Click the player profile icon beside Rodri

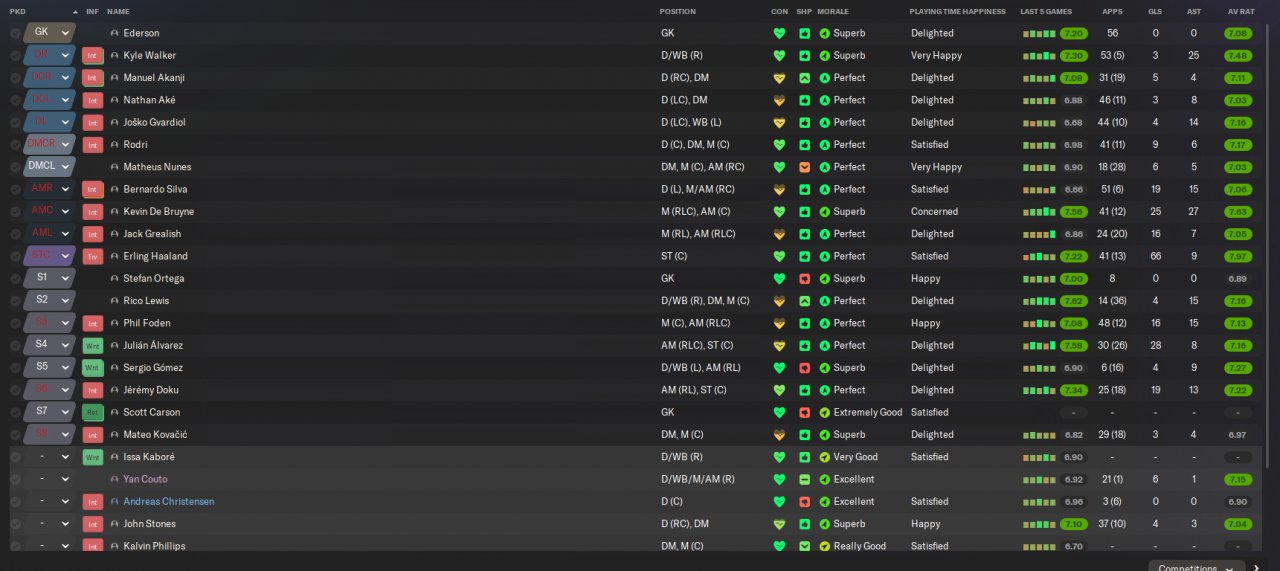(x=115, y=145)
